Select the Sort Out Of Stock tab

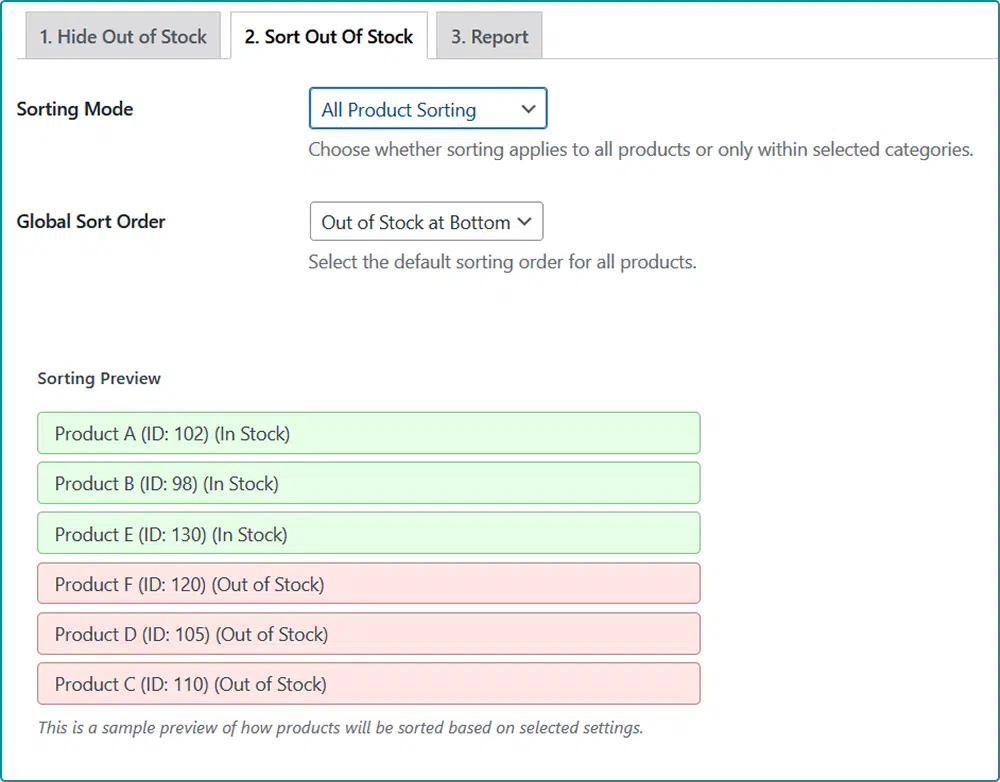tap(328, 37)
